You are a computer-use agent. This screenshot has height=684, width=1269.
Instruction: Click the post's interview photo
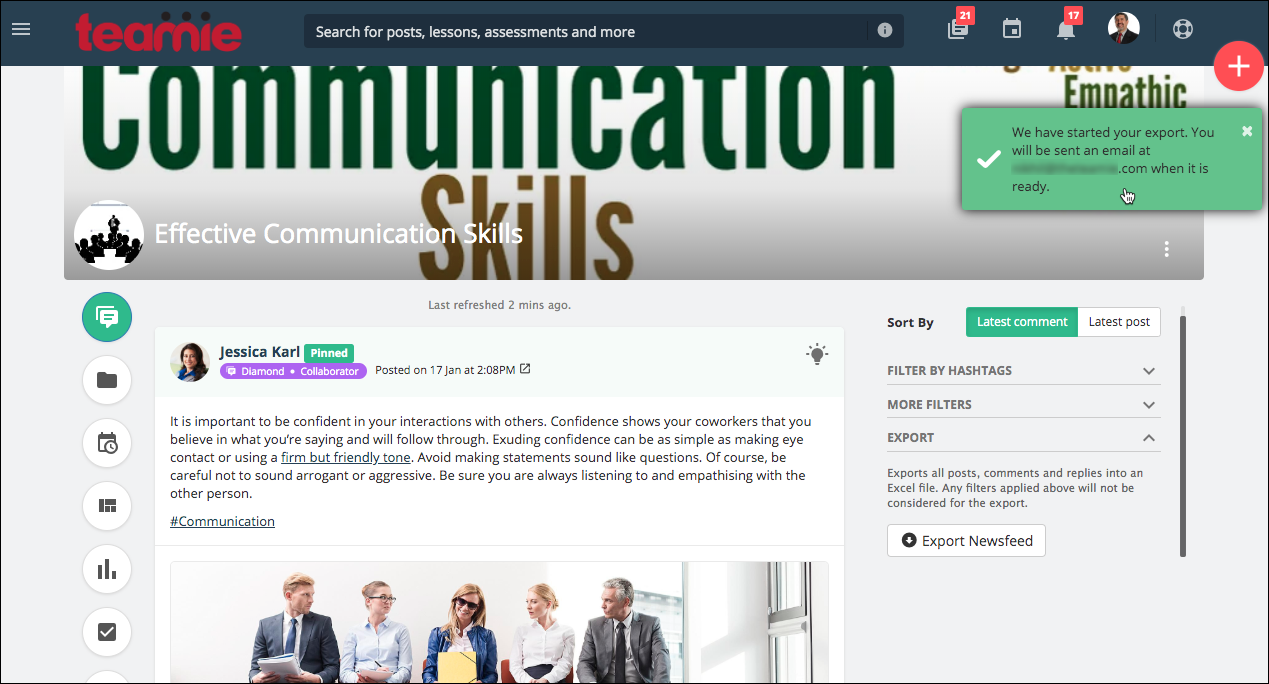tap(499, 622)
